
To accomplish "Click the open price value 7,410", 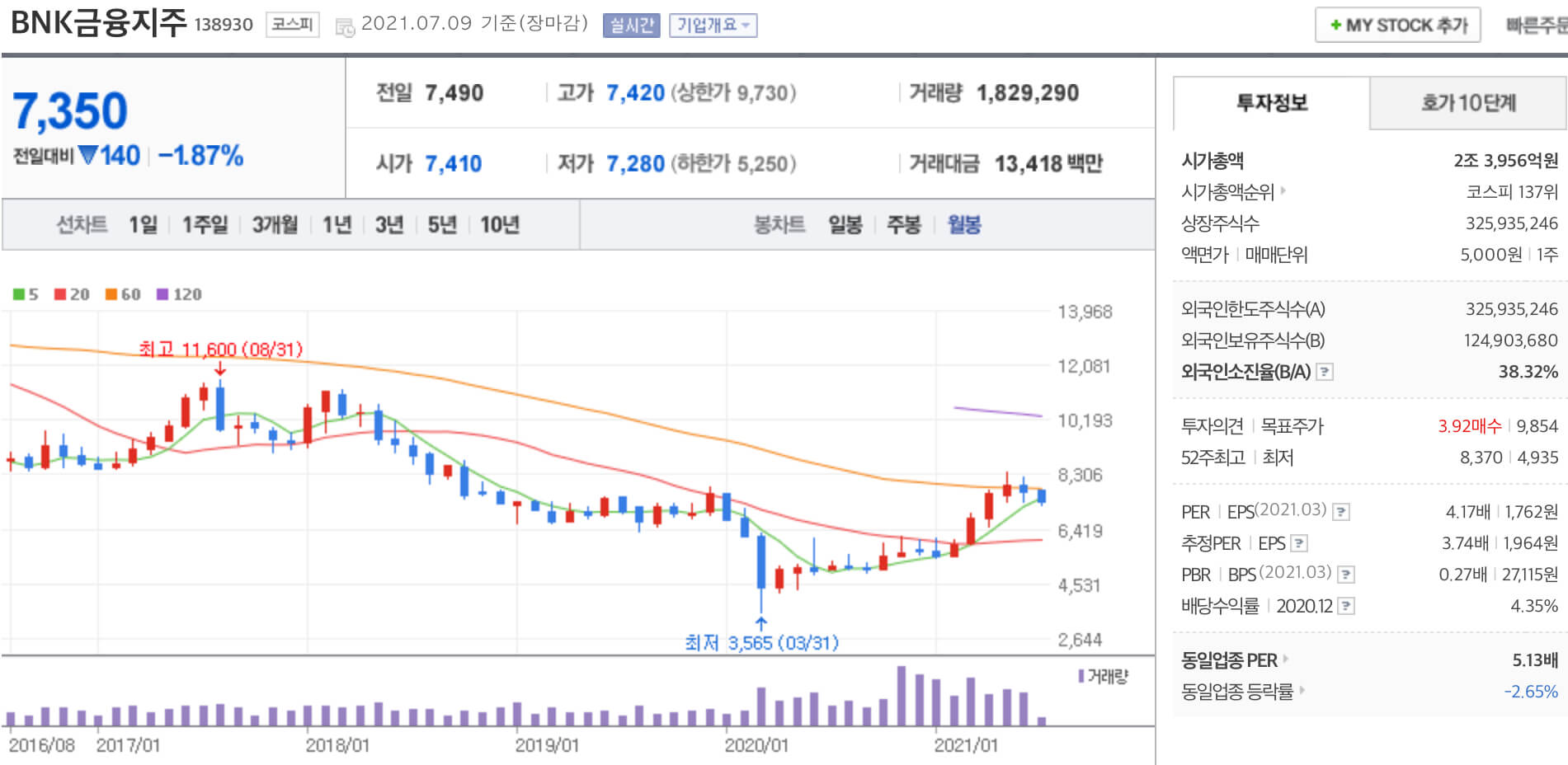I will pyautogui.click(x=454, y=164).
